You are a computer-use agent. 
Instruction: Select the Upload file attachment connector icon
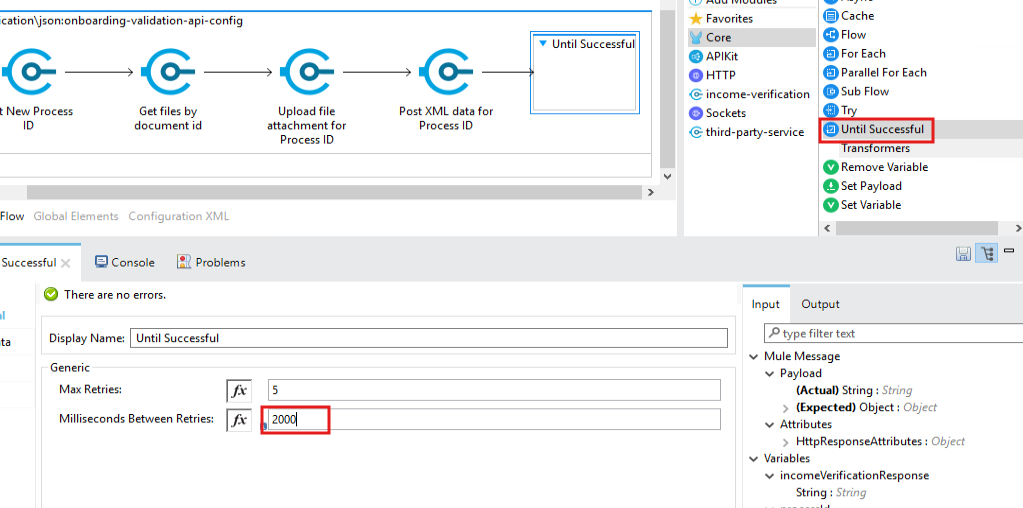click(306, 73)
